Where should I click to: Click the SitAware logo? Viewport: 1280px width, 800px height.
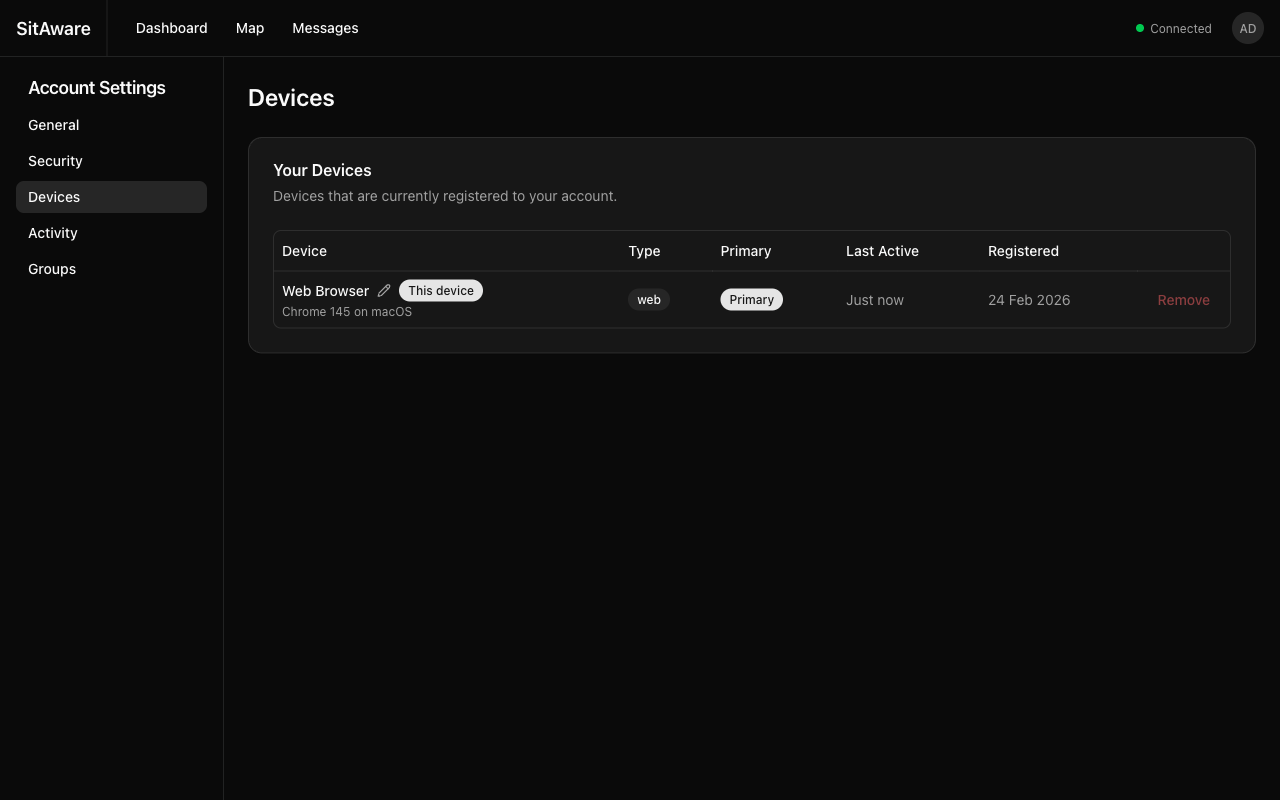(53, 28)
